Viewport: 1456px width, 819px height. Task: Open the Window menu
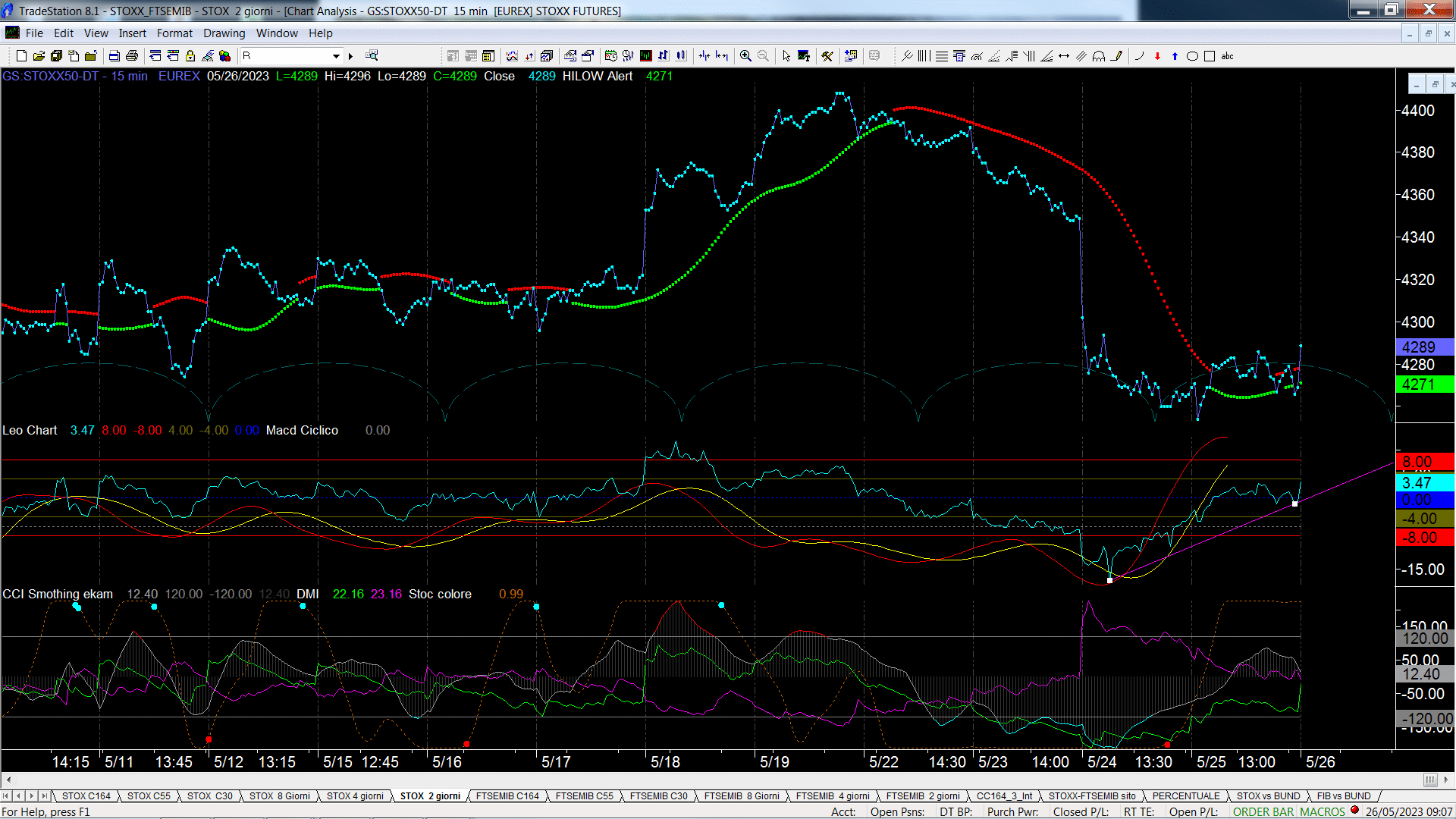pos(277,33)
